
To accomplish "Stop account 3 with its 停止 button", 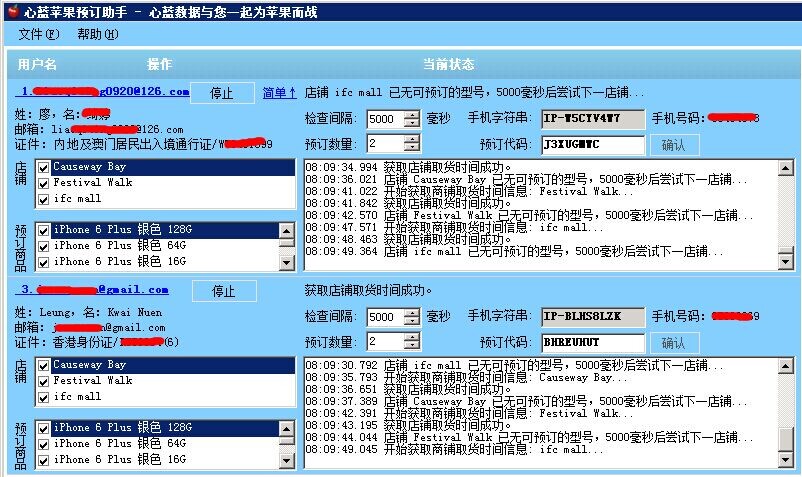I will (224, 291).
